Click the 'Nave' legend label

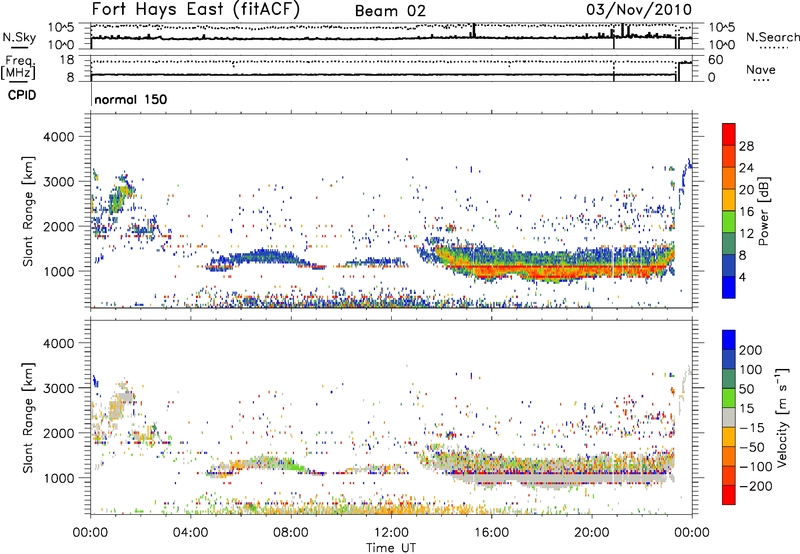point(761,70)
